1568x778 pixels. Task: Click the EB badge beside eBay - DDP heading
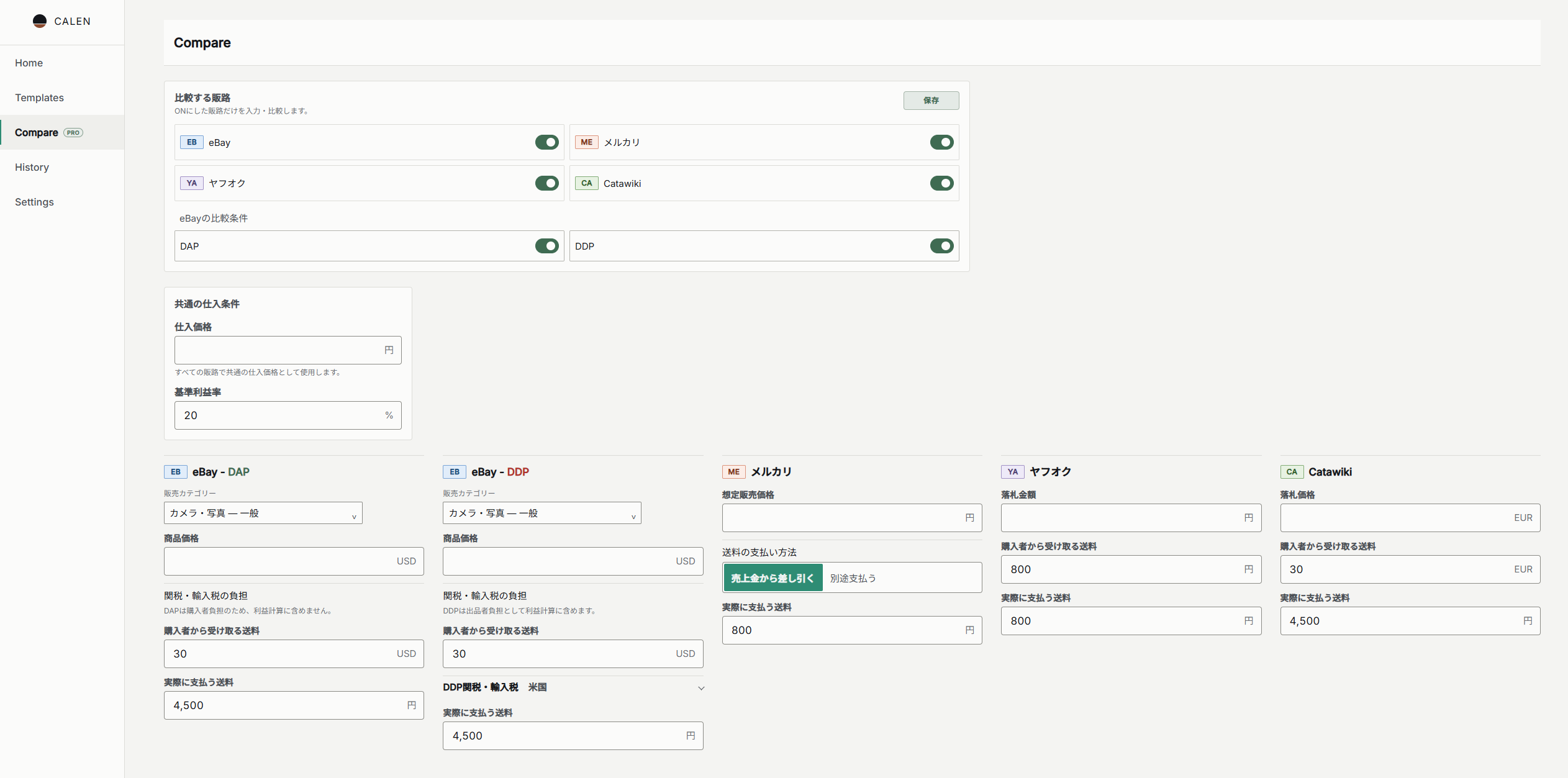455,472
